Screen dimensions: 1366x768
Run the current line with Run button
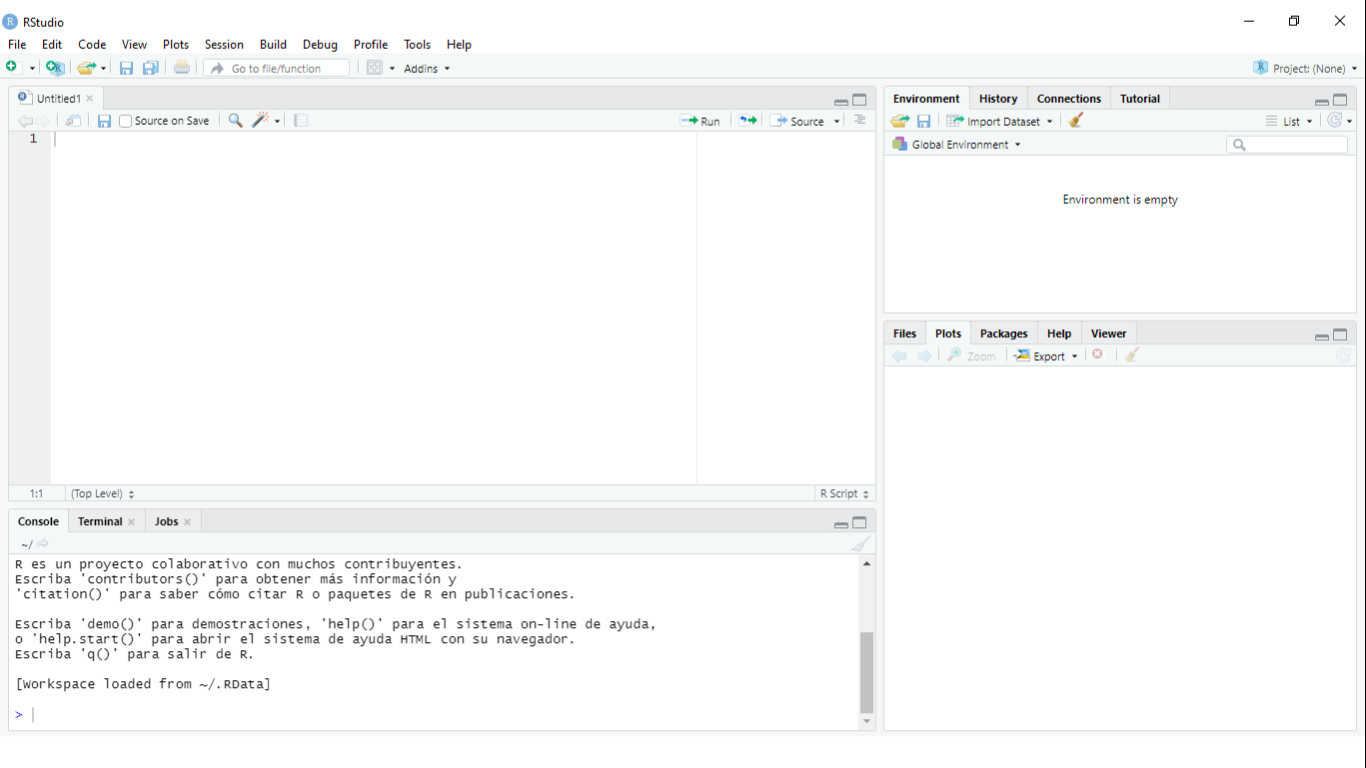coord(700,121)
